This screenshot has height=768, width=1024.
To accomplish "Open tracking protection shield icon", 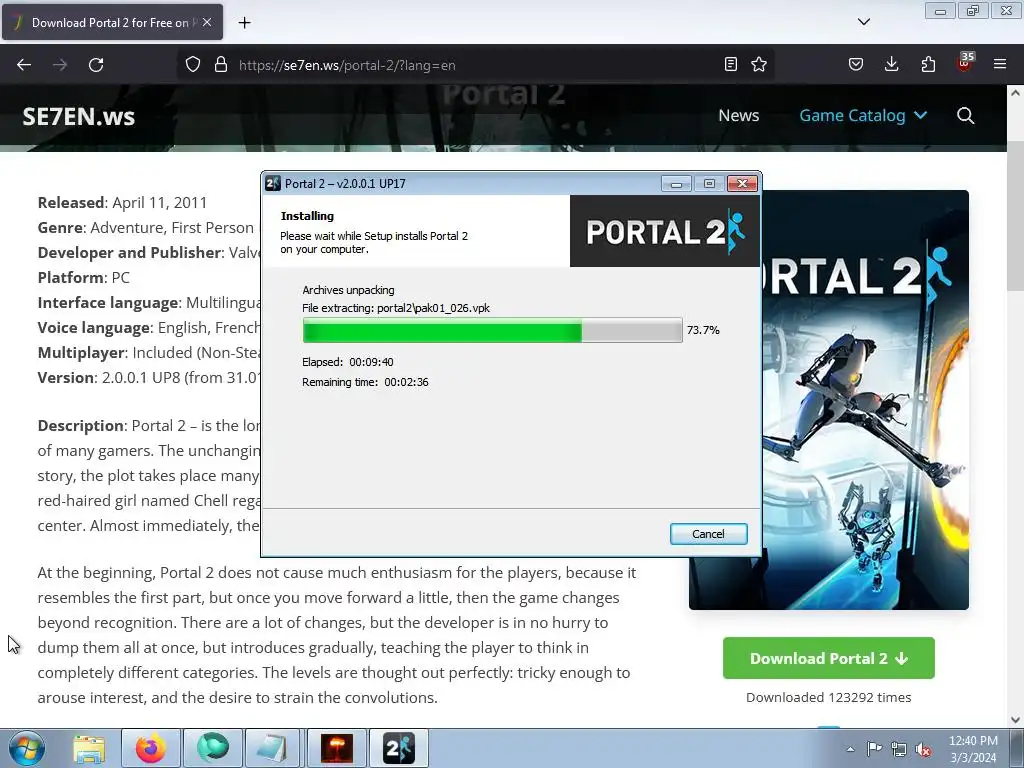I will (193, 65).
